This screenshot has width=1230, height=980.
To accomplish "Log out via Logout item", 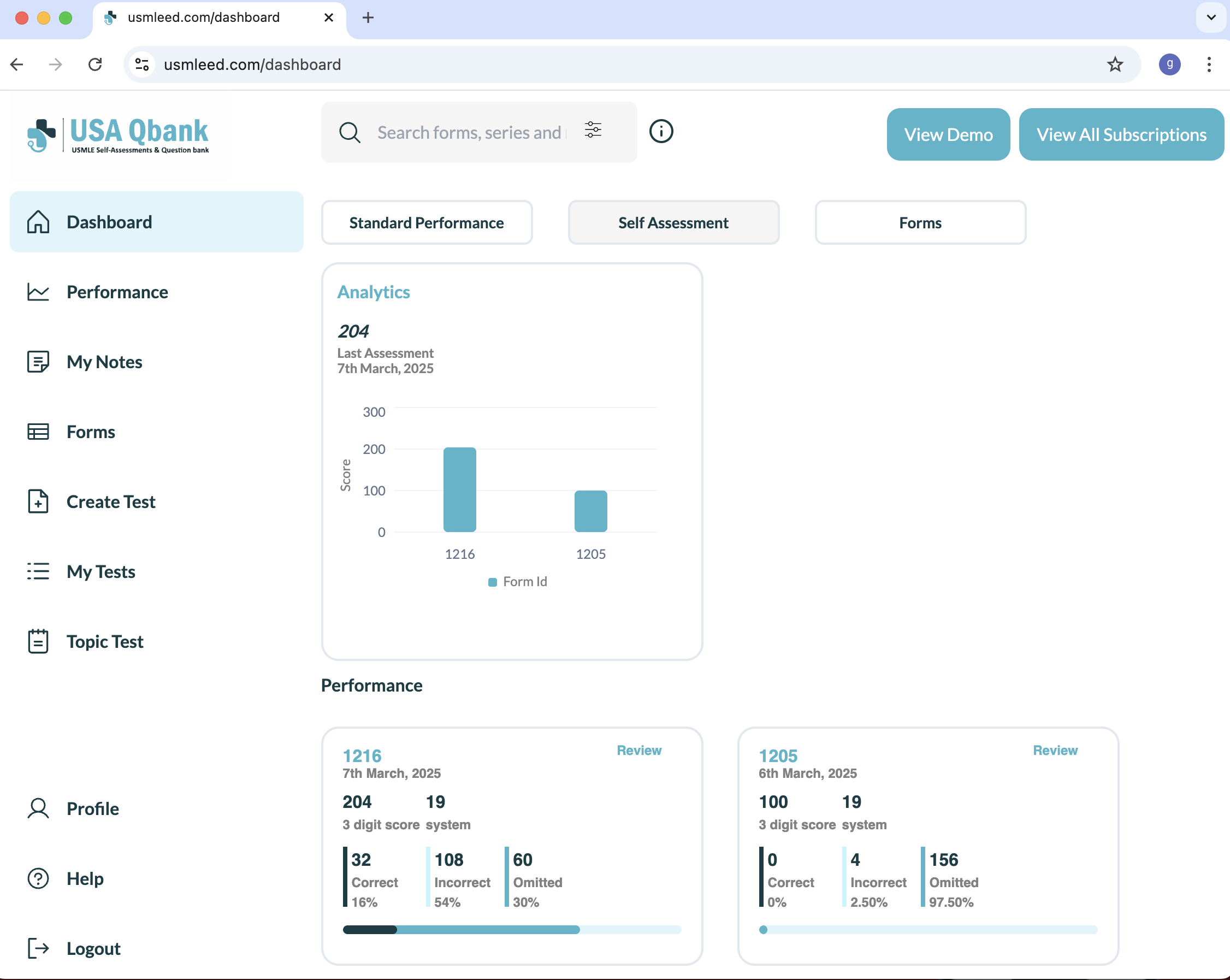I will click(x=74, y=948).
